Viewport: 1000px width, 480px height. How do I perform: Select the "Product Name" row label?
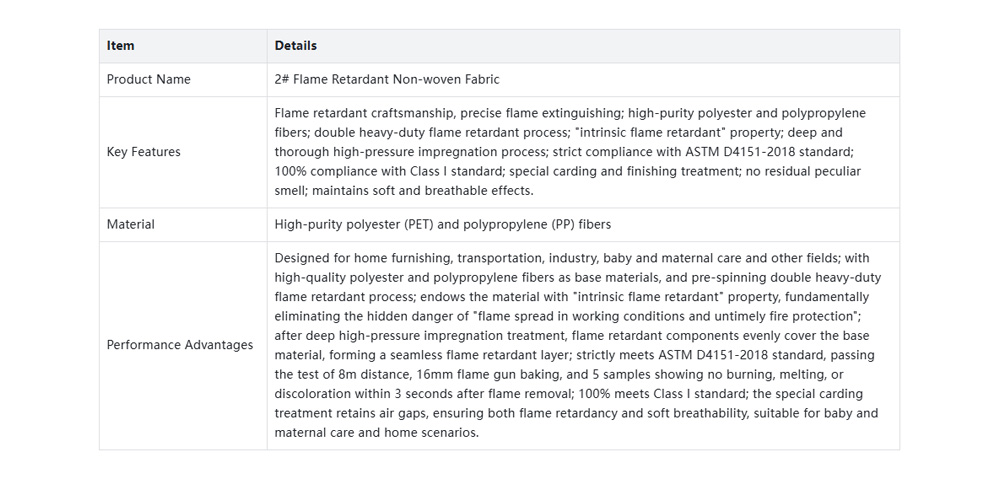pyautogui.click(x=149, y=80)
